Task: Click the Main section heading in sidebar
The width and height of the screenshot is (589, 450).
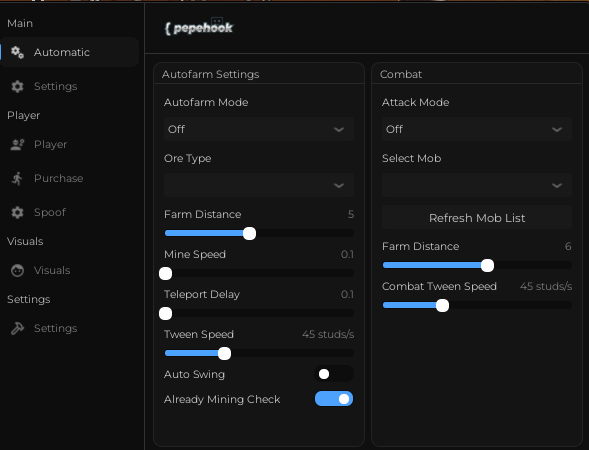Action: pyautogui.click(x=20, y=23)
